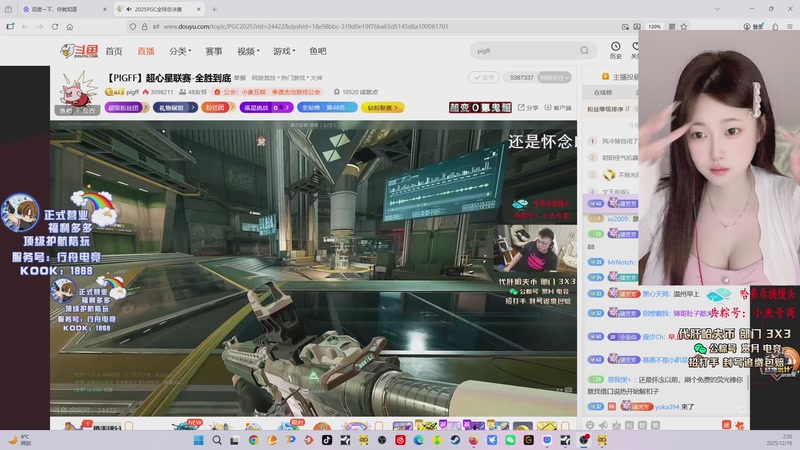Image resolution: width=800 pixels, height=450 pixels.
Task: Click username MrNotch in chat
Action: [621, 262]
